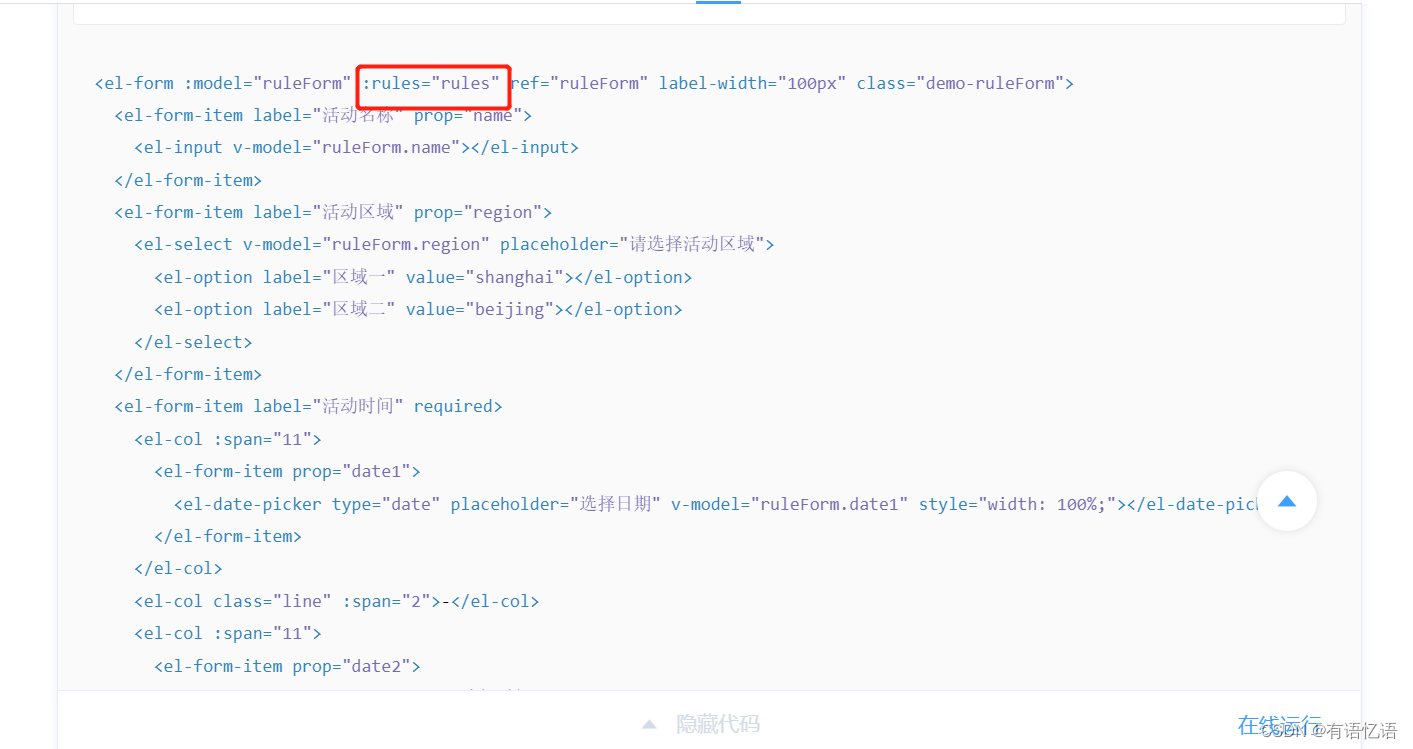Click the el-option value="shanghai" line

coord(423,277)
